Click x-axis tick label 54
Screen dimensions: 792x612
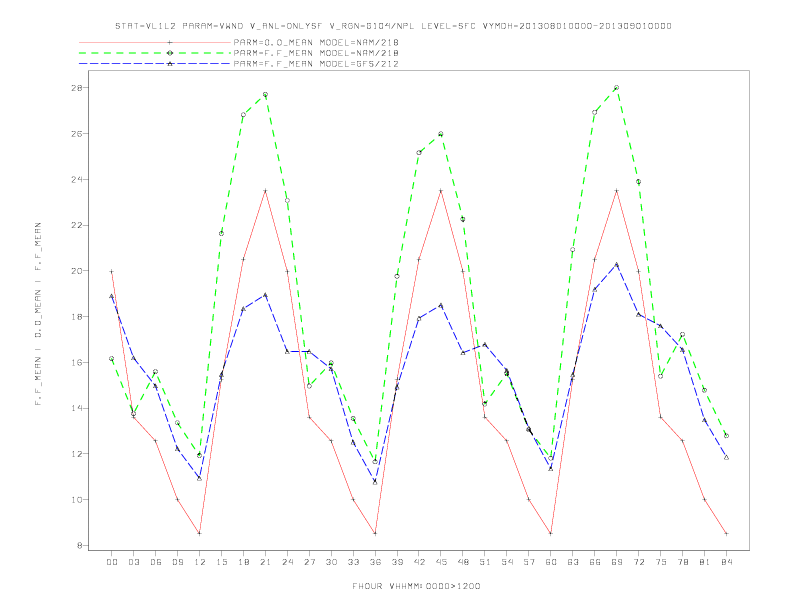[x=507, y=562]
